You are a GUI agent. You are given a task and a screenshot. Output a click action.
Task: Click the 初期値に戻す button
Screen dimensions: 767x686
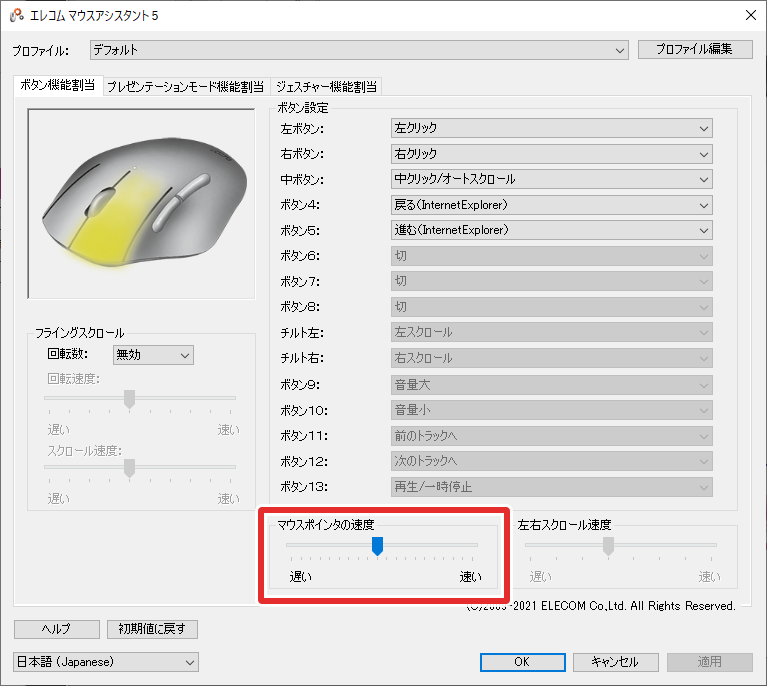pos(152,629)
